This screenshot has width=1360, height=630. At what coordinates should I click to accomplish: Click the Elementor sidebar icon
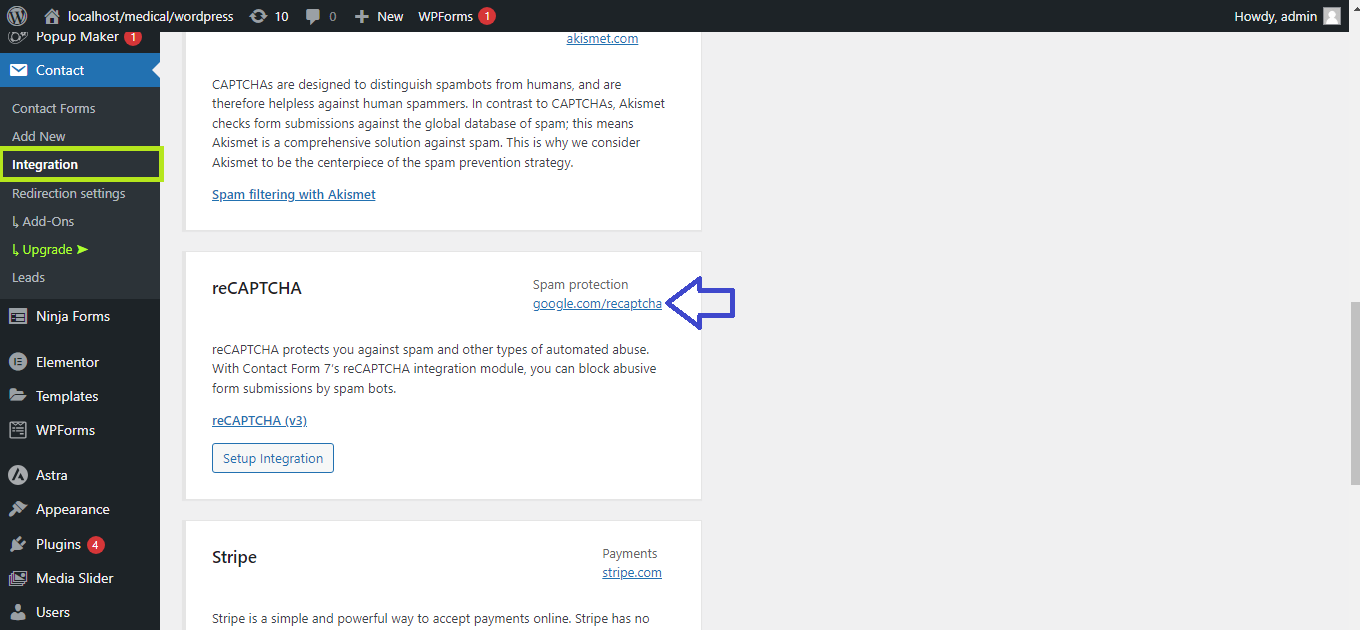18,362
